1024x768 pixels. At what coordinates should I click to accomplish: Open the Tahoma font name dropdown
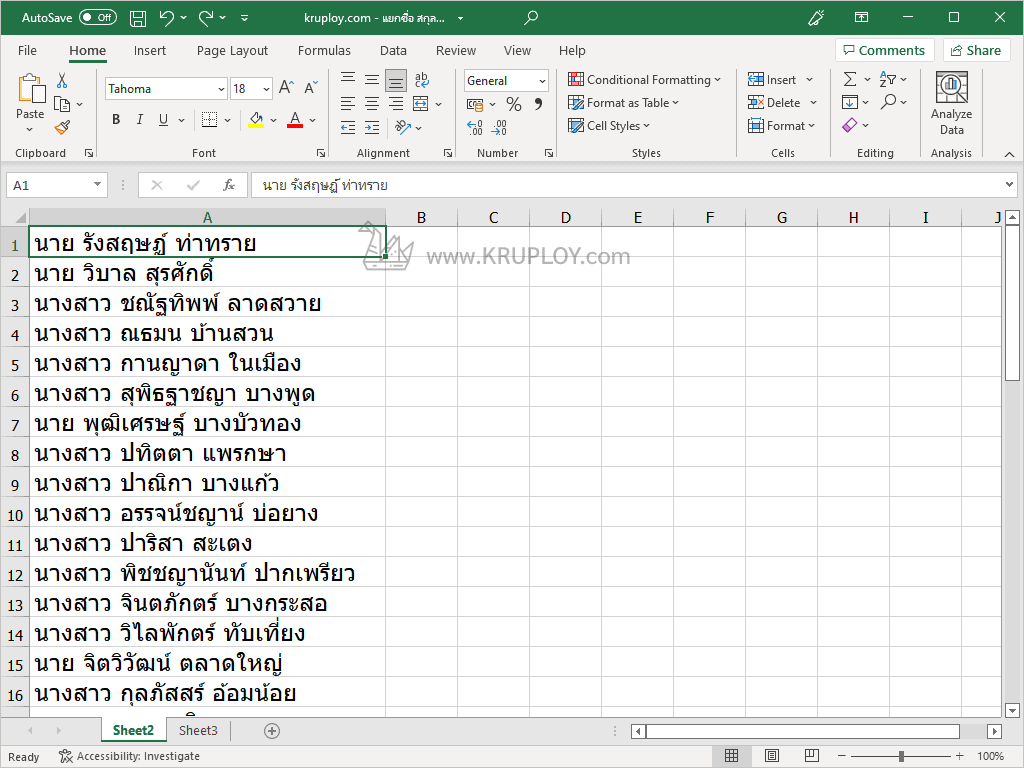pos(221,89)
